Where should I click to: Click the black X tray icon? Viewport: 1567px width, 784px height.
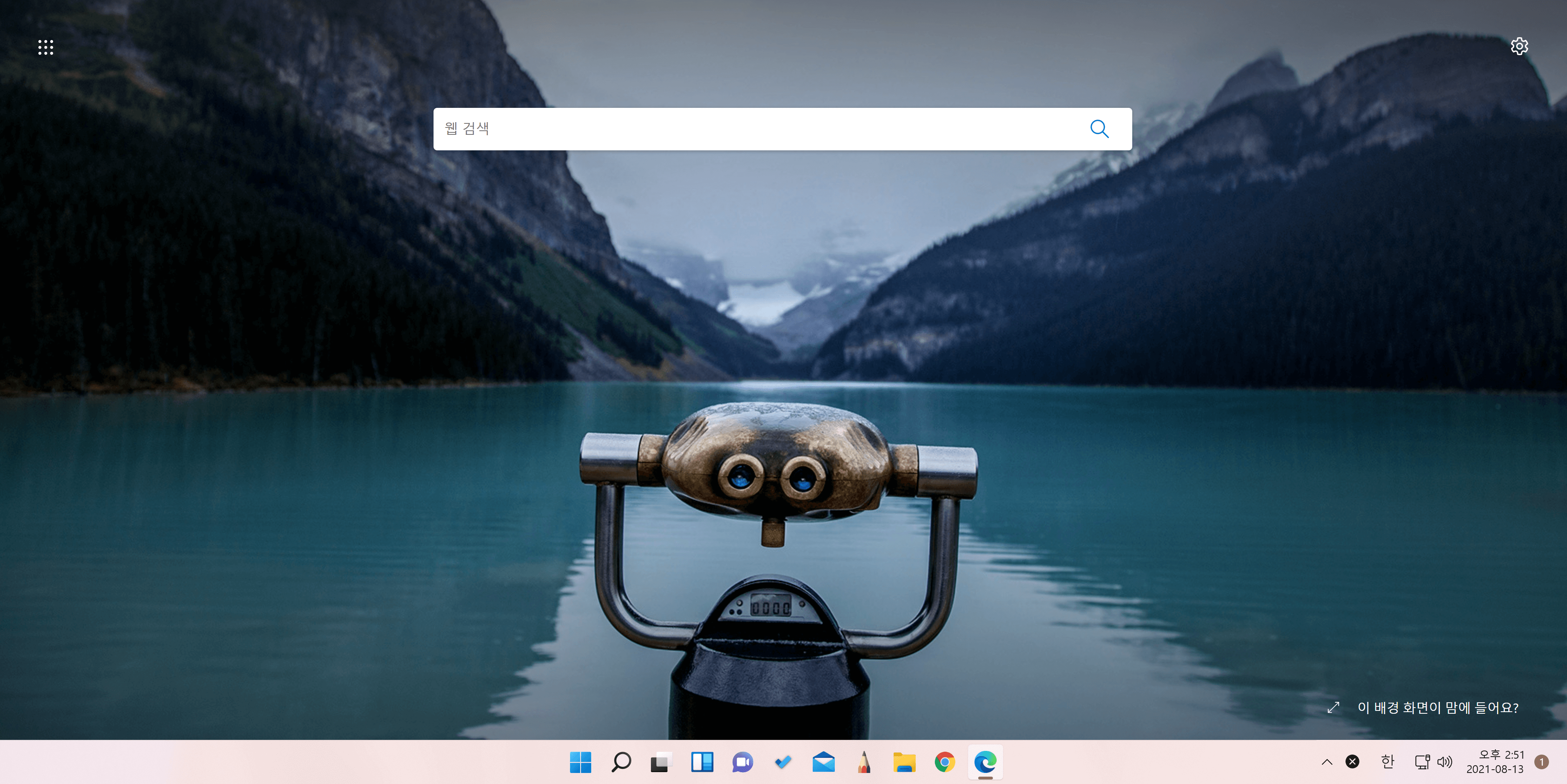1352,762
